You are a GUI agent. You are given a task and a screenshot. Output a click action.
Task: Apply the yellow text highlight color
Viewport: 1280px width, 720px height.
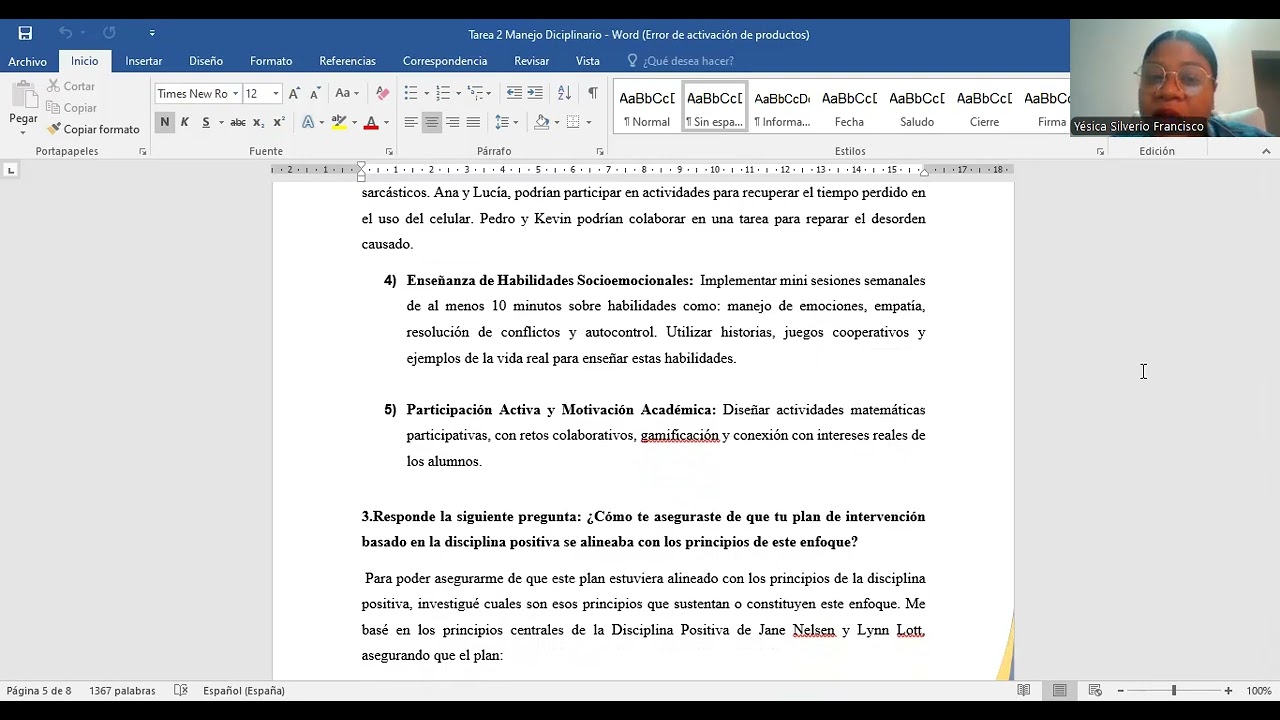click(x=339, y=122)
